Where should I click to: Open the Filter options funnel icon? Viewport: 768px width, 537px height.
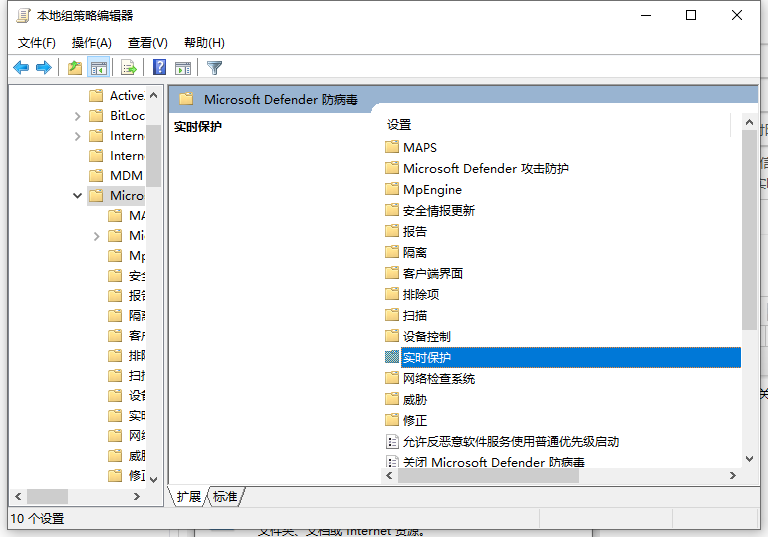[x=215, y=67]
